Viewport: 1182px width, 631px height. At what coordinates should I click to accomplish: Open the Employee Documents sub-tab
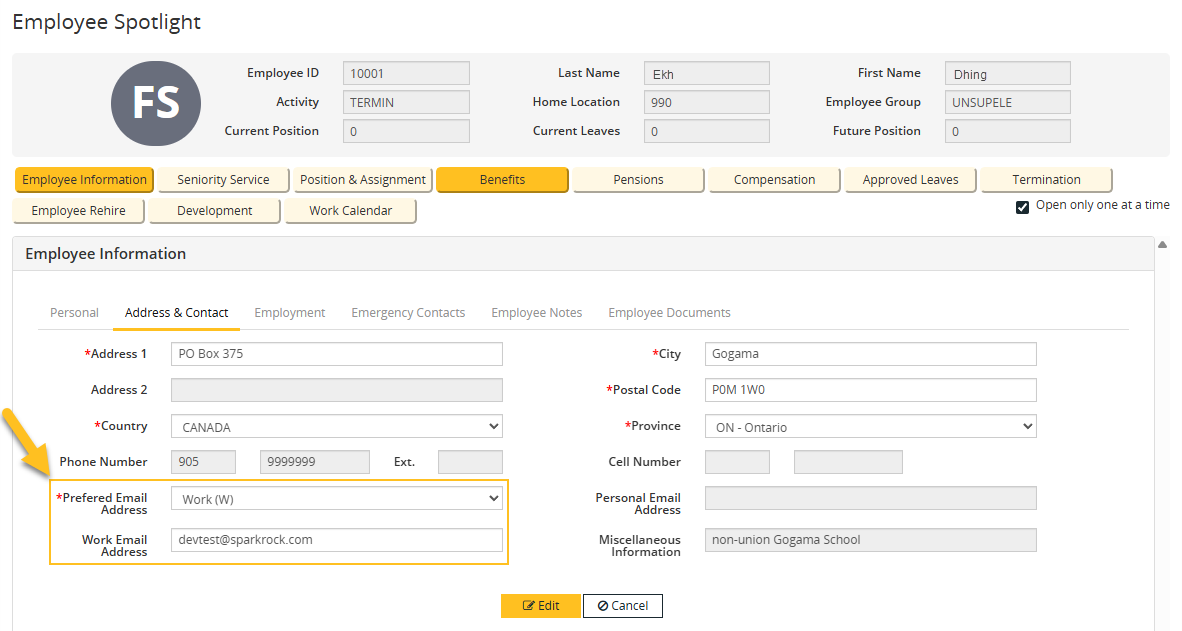669,312
